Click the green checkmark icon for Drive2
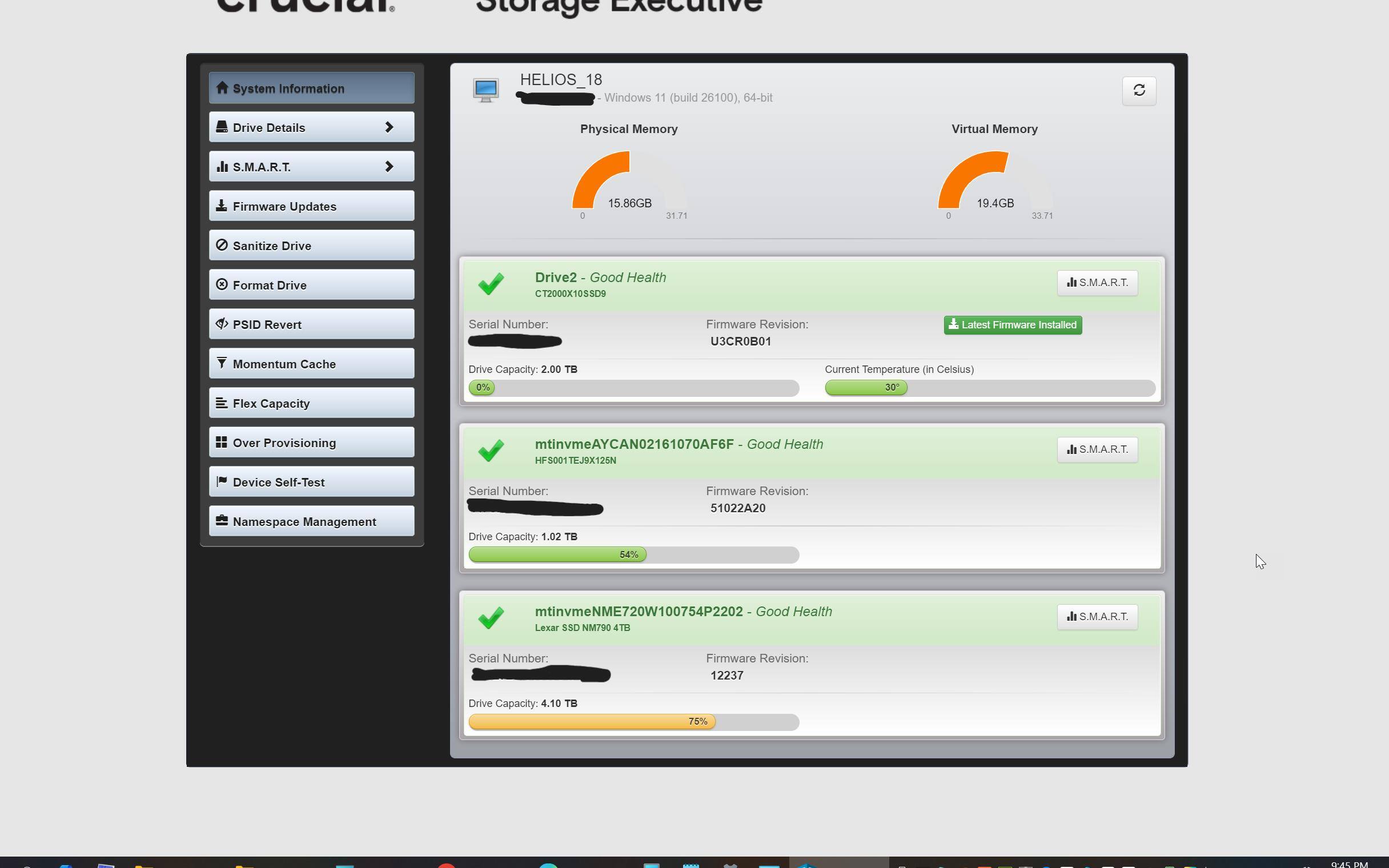Image resolution: width=1389 pixels, height=868 pixels. [x=491, y=283]
